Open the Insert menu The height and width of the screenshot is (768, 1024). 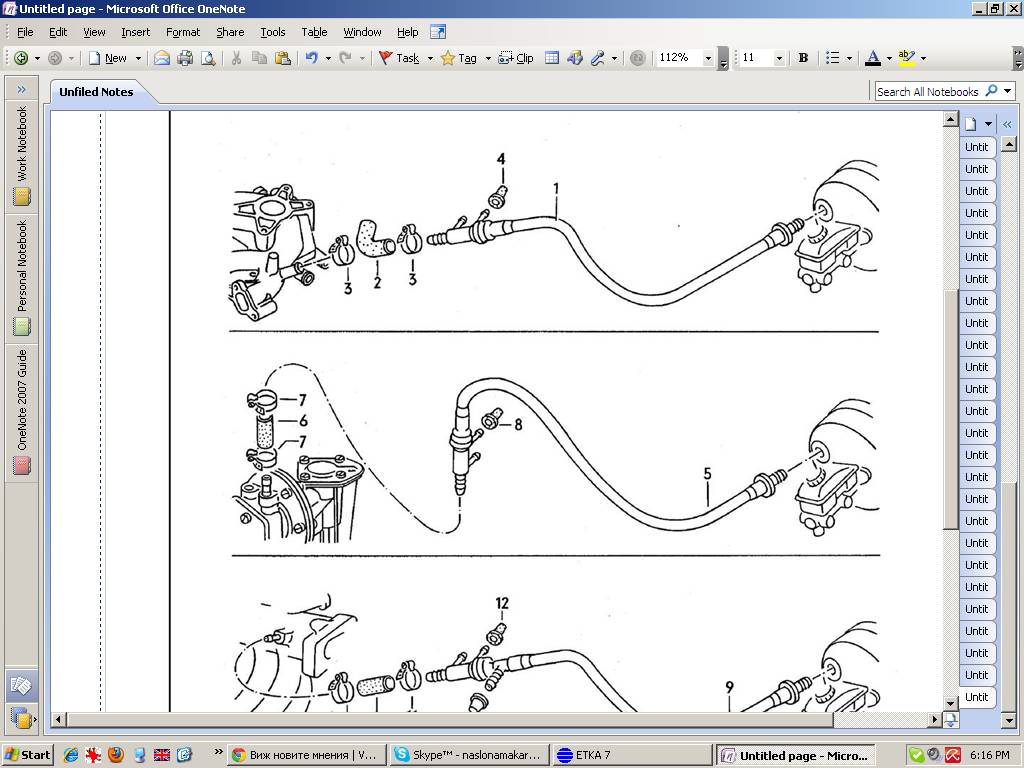coord(135,32)
